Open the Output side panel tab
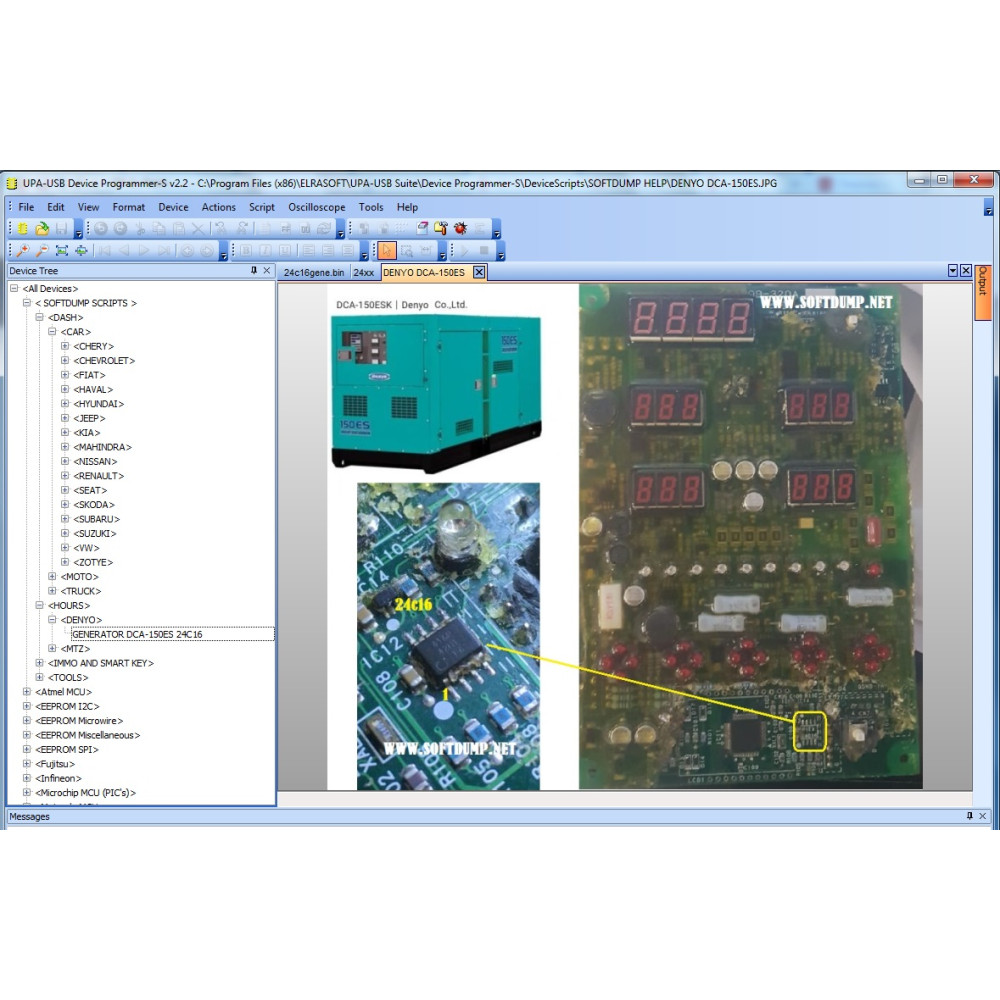 pyautogui.click(x=982, y=291)
